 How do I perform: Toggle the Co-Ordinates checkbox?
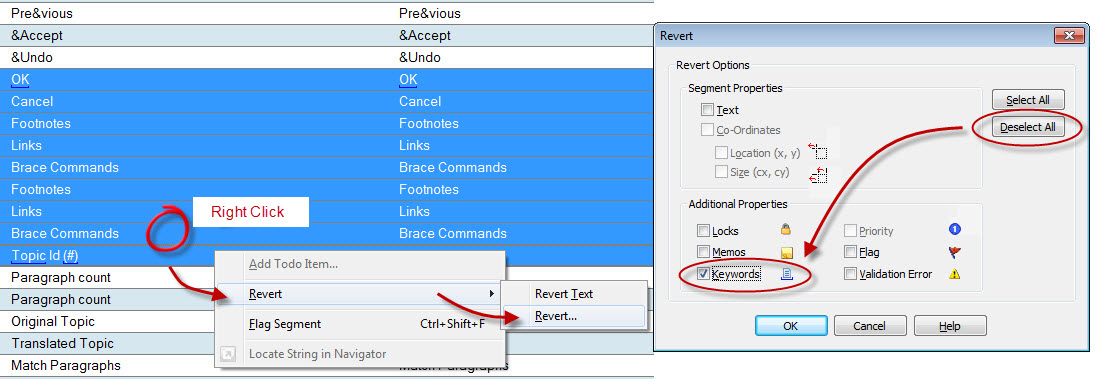[x=707, y=129]
